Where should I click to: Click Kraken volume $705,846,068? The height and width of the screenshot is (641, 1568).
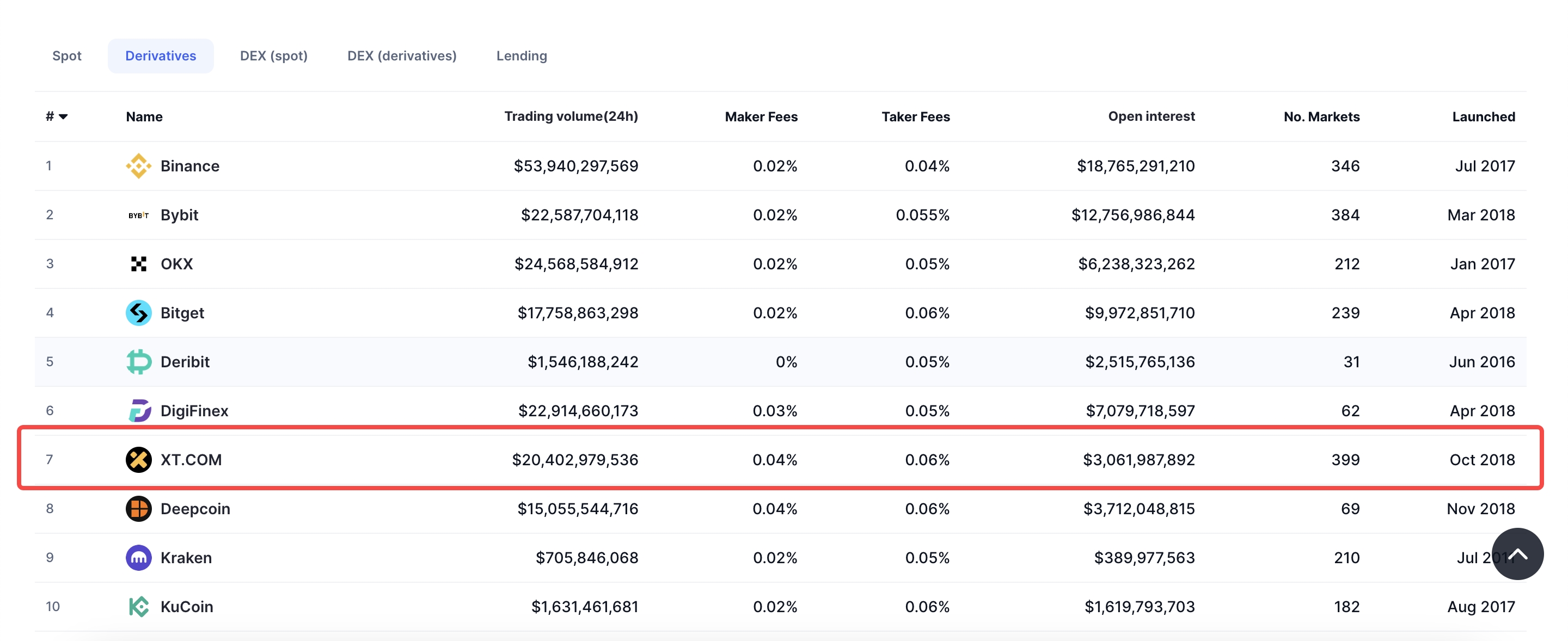pyautogui.click(x=587, y=558)
